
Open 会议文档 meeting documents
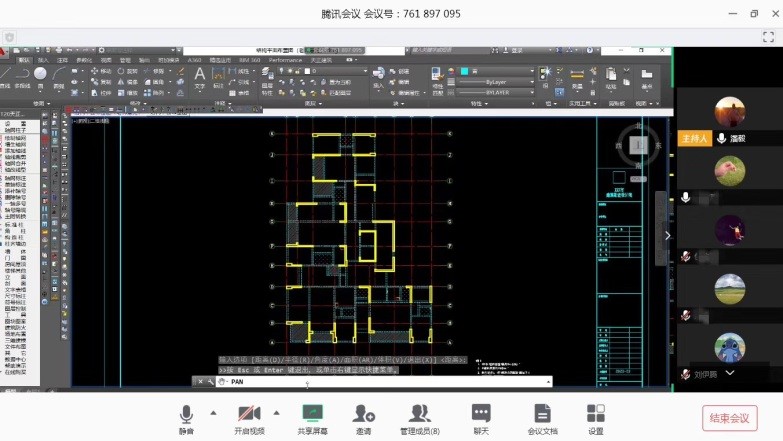tap(542, 418)
